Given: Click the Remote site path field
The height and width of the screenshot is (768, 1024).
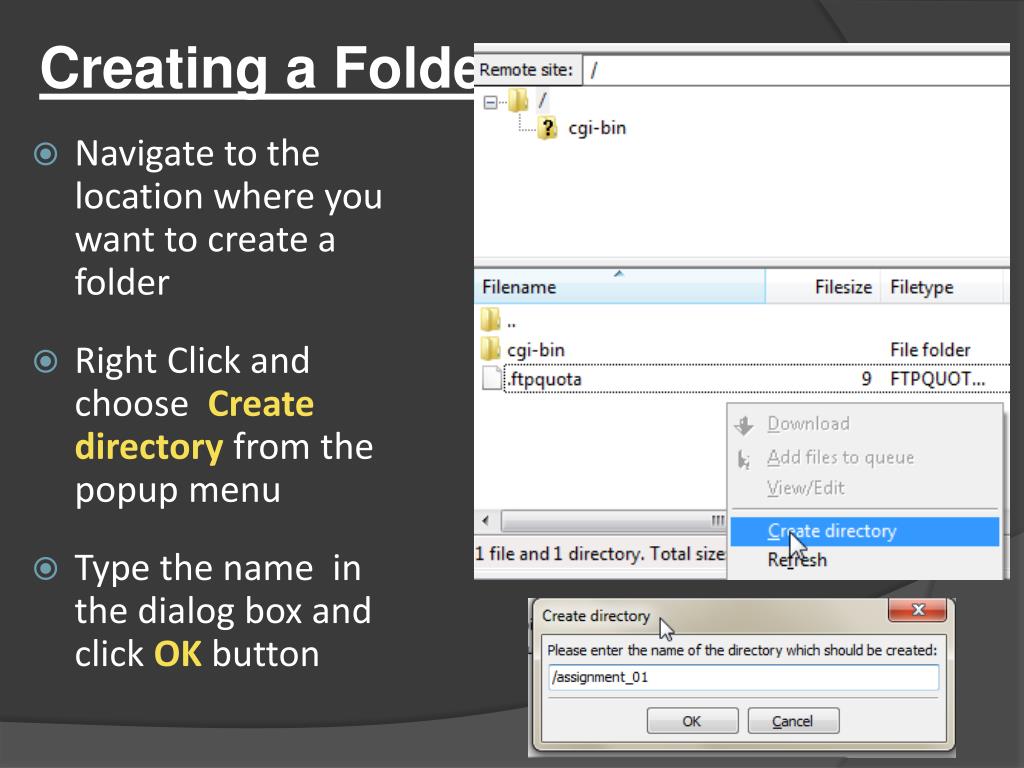Looking at the screenshot, I should (x=796, y=70).
